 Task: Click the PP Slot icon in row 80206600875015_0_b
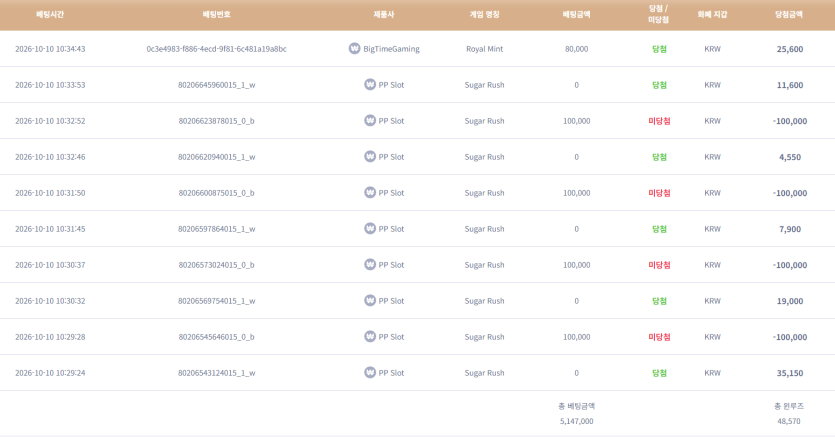click(370, 192)
